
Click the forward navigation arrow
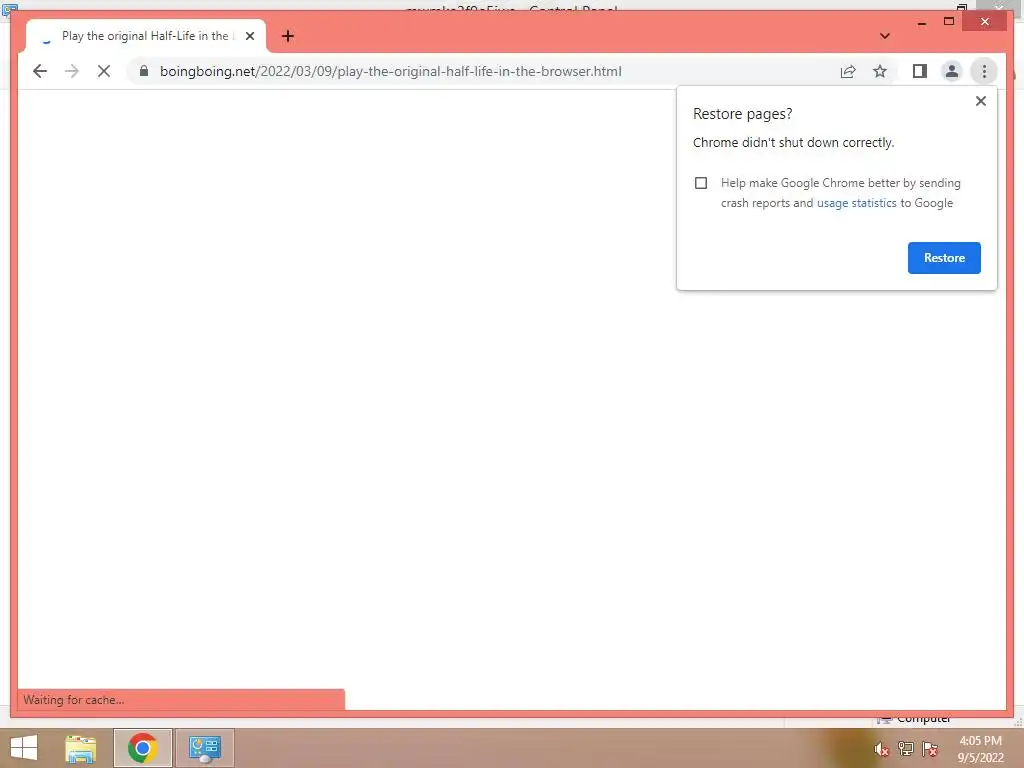[72, 71]
